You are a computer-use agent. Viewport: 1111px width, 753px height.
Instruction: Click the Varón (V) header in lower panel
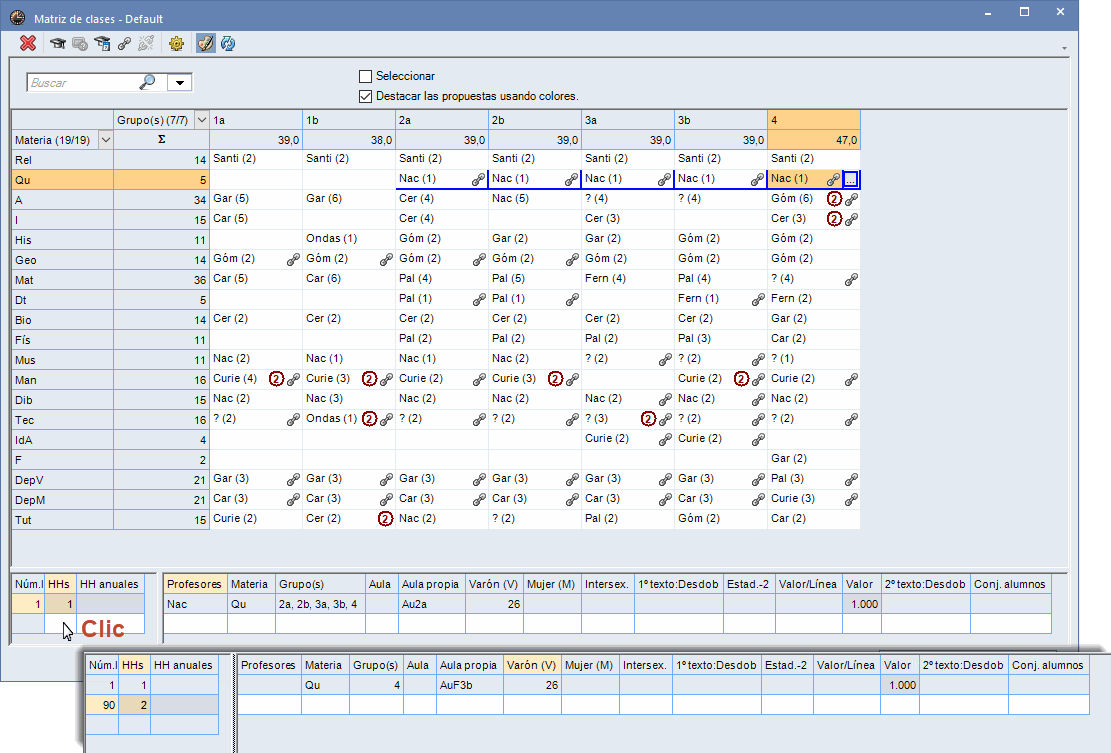pos(531,665)
